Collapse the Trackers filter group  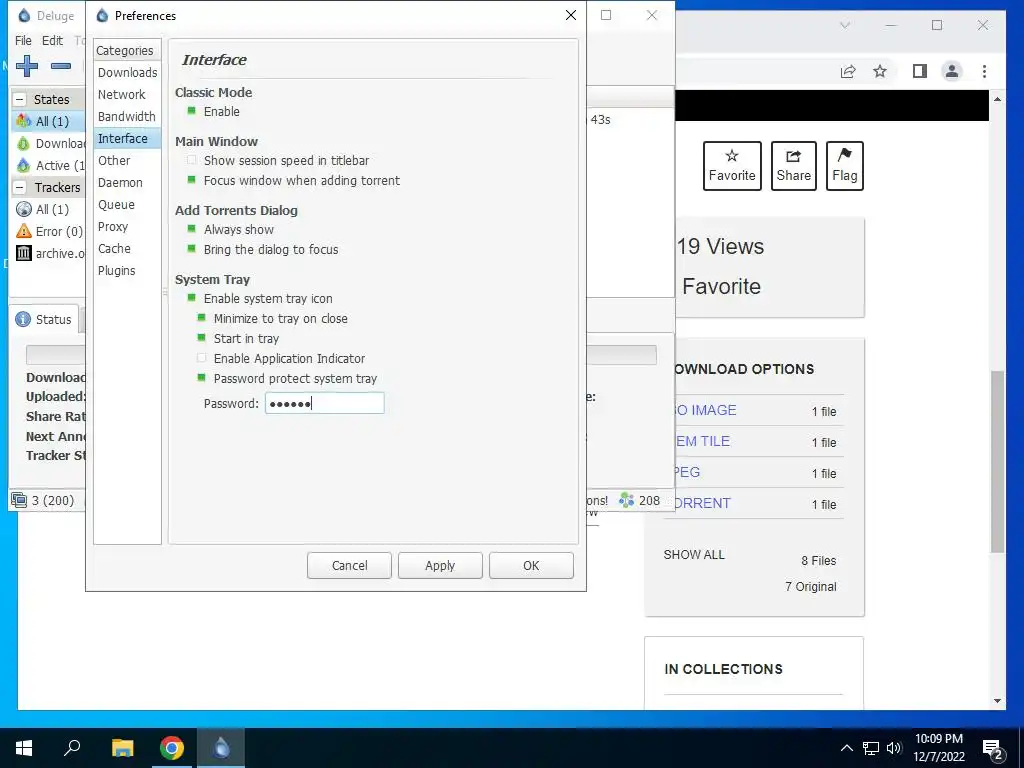coord(20,187)
